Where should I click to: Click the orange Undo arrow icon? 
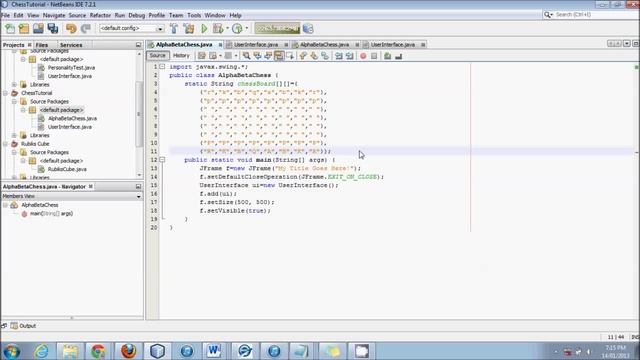(71, 29)
